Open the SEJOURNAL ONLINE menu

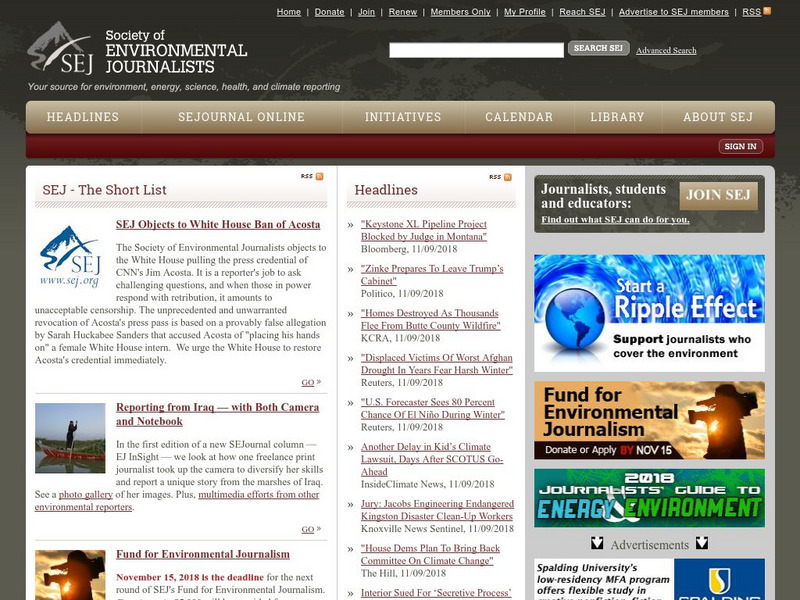(241, 117)
